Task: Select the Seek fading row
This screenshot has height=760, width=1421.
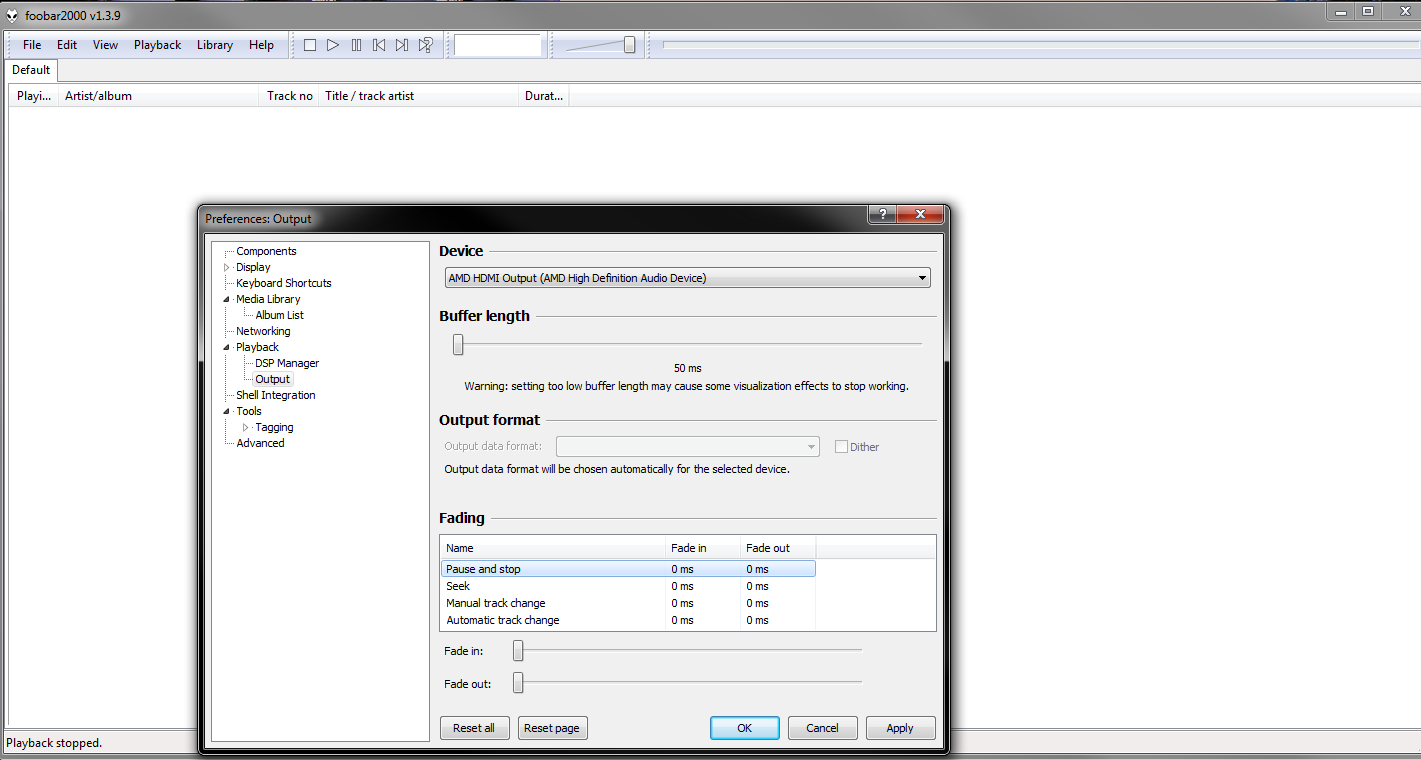Action: click(x=628, y=586)
